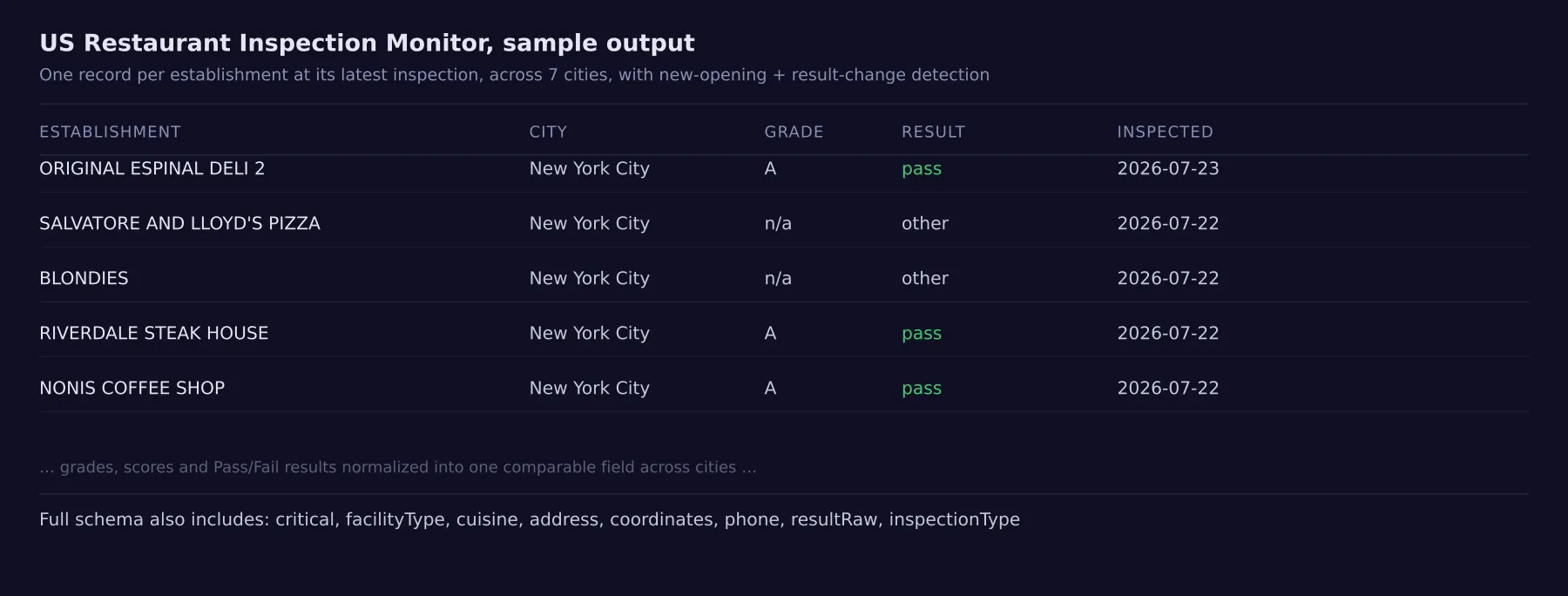Select RIVERDALE STEAK HOUSE establishment name
Image resolution: width=1568 pixels, height=596 pixels.
(x=153, y=333)
